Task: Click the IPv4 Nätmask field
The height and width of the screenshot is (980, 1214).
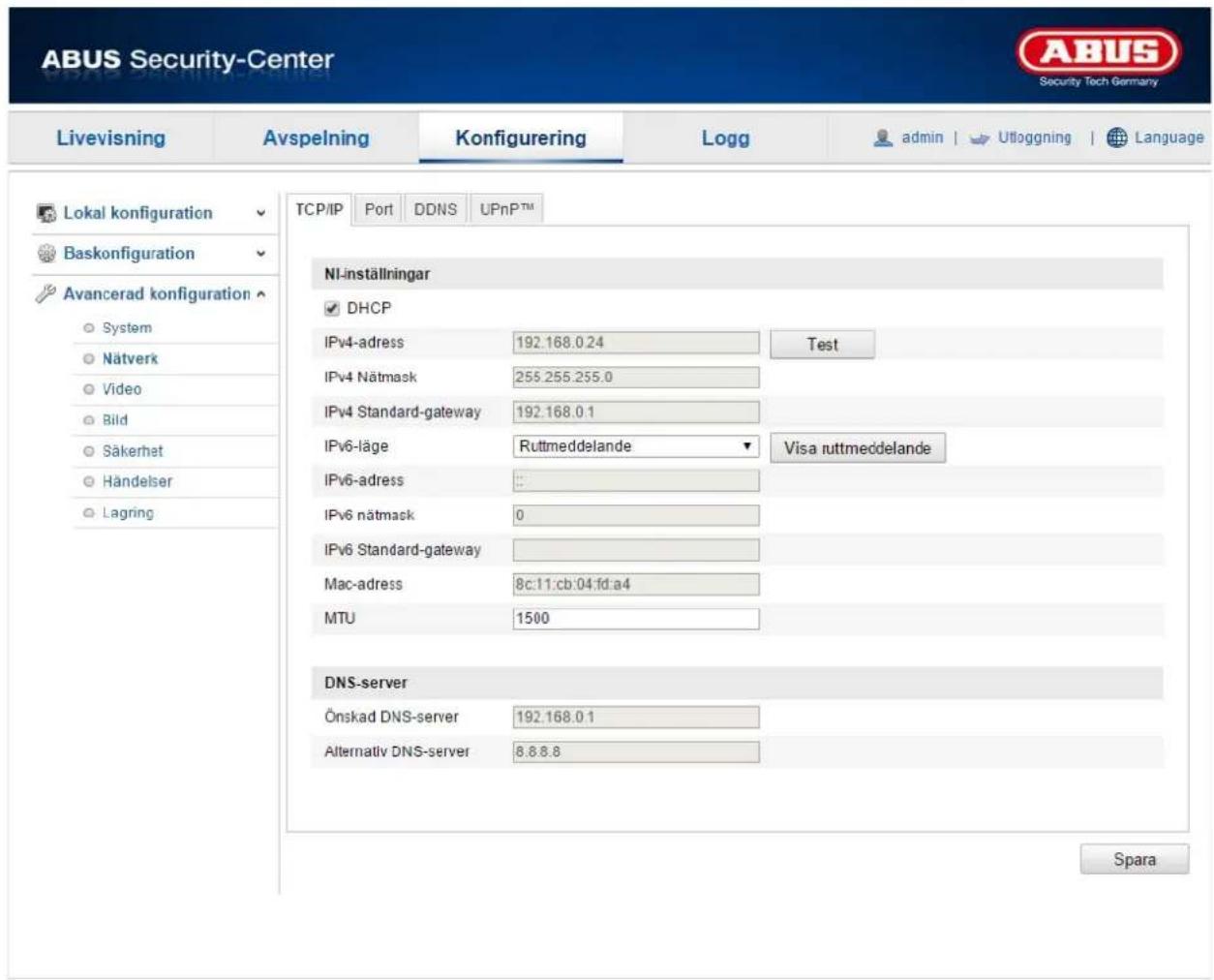Action: pos(636,378)
